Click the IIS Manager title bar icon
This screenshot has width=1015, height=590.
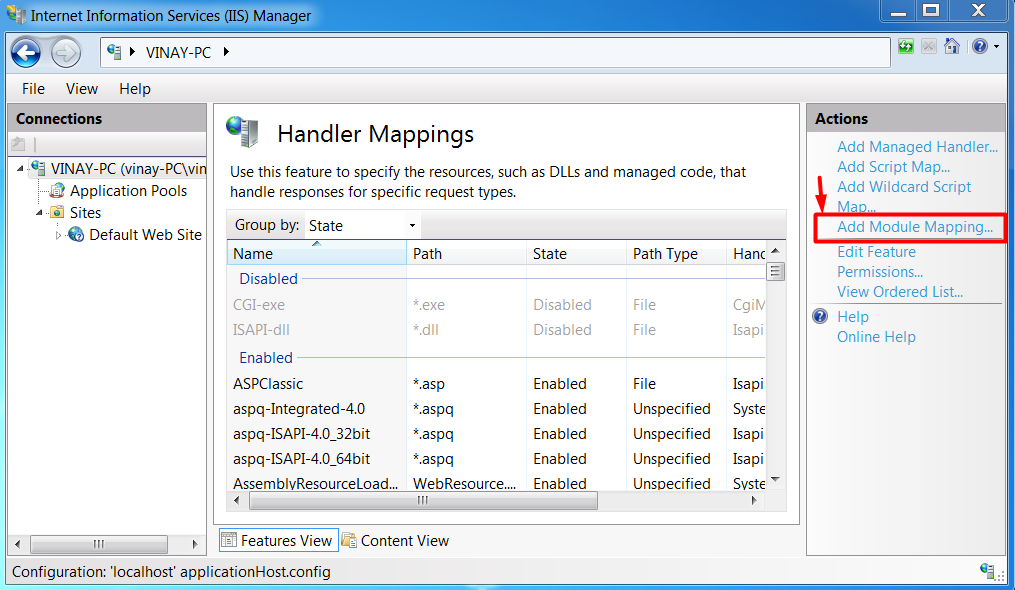(16, 14)
